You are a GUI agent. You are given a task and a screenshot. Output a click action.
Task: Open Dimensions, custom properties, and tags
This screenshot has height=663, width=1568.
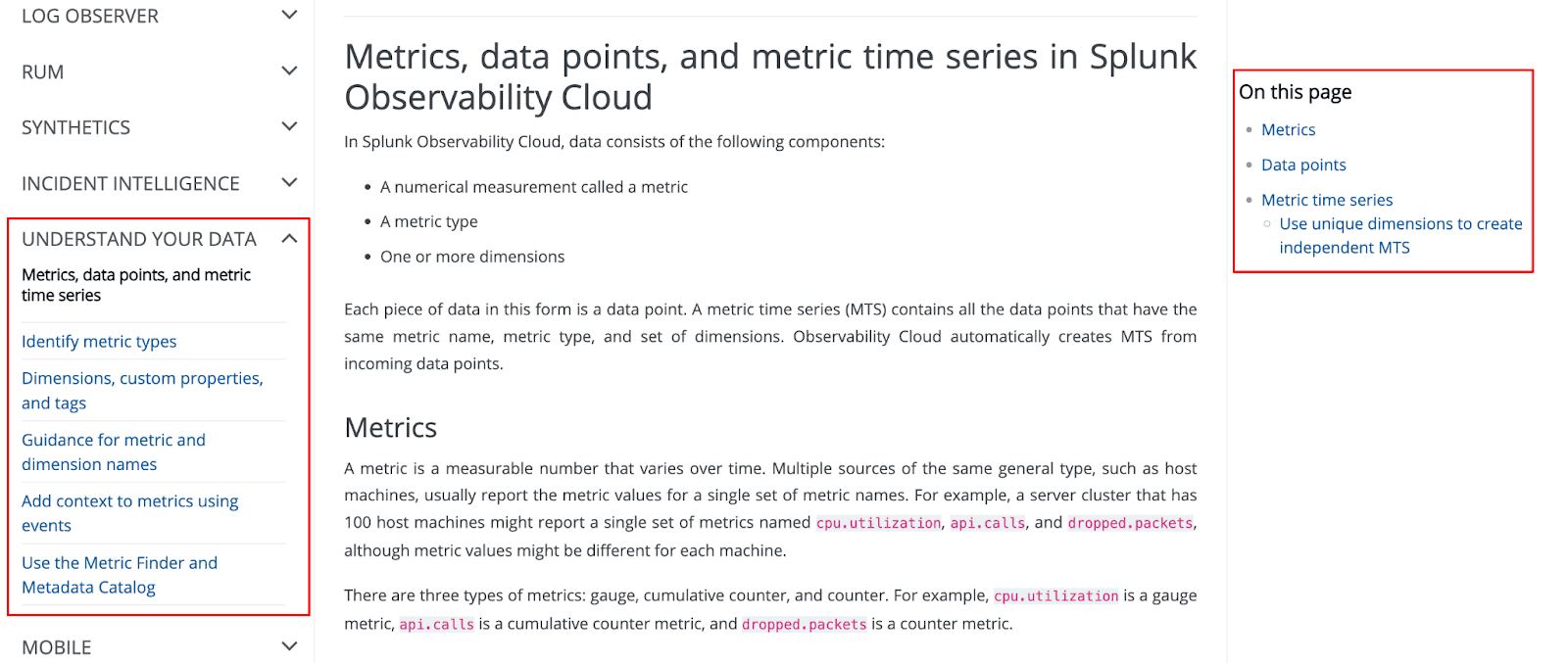click(142, 390)
